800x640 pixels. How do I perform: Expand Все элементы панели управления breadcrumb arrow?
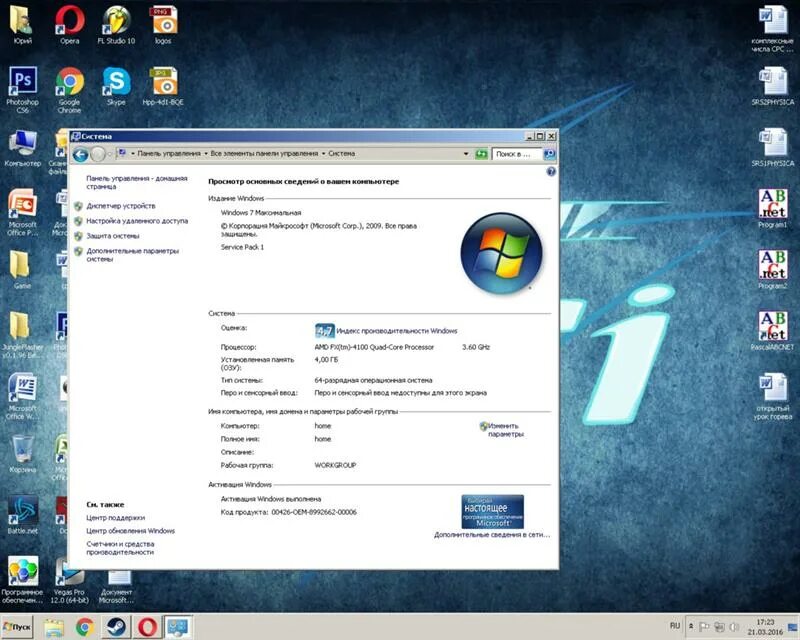click(x=206, y=154)
